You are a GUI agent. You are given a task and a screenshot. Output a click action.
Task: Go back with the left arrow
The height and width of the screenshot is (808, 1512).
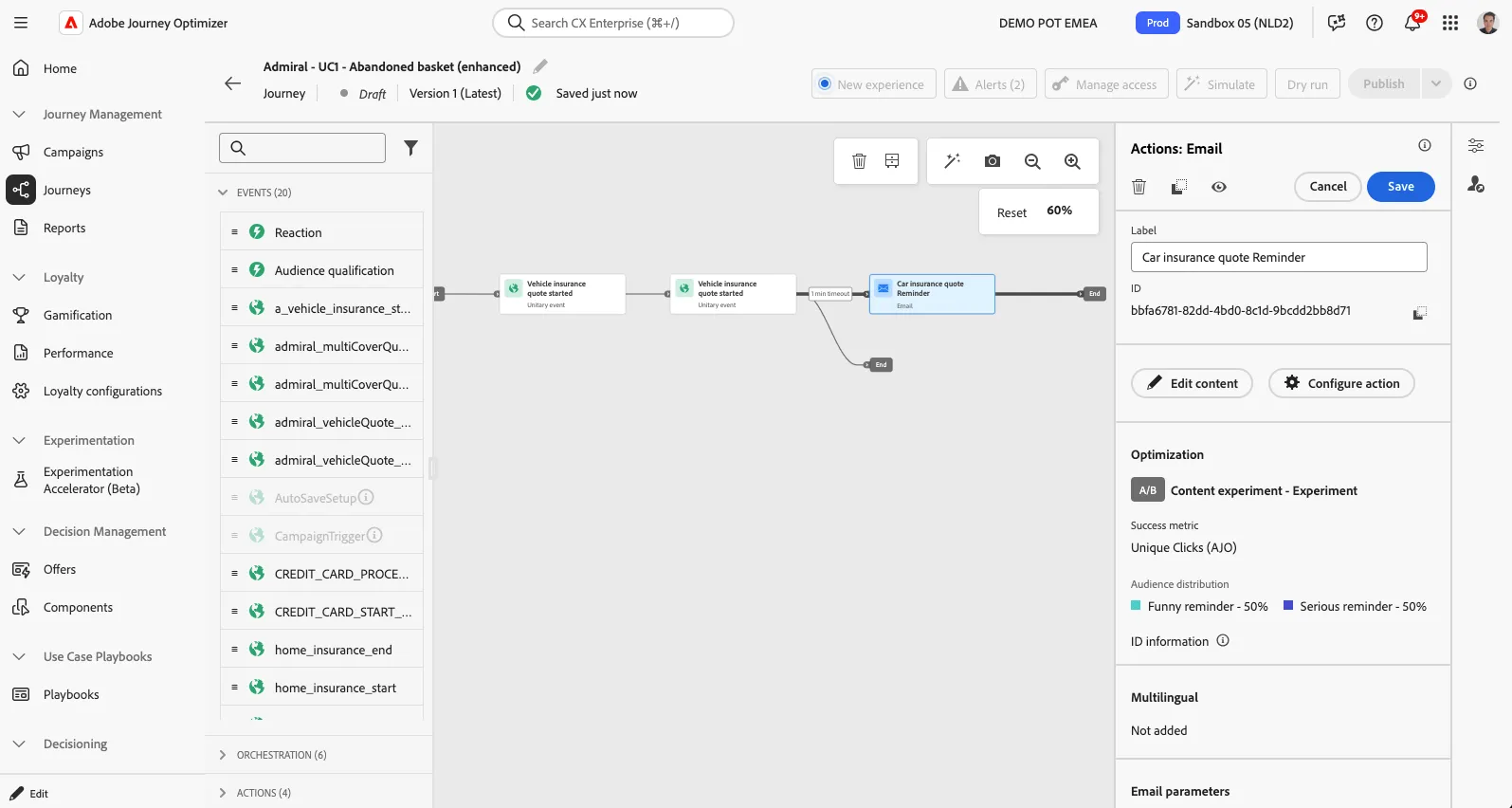click(232, 83)
